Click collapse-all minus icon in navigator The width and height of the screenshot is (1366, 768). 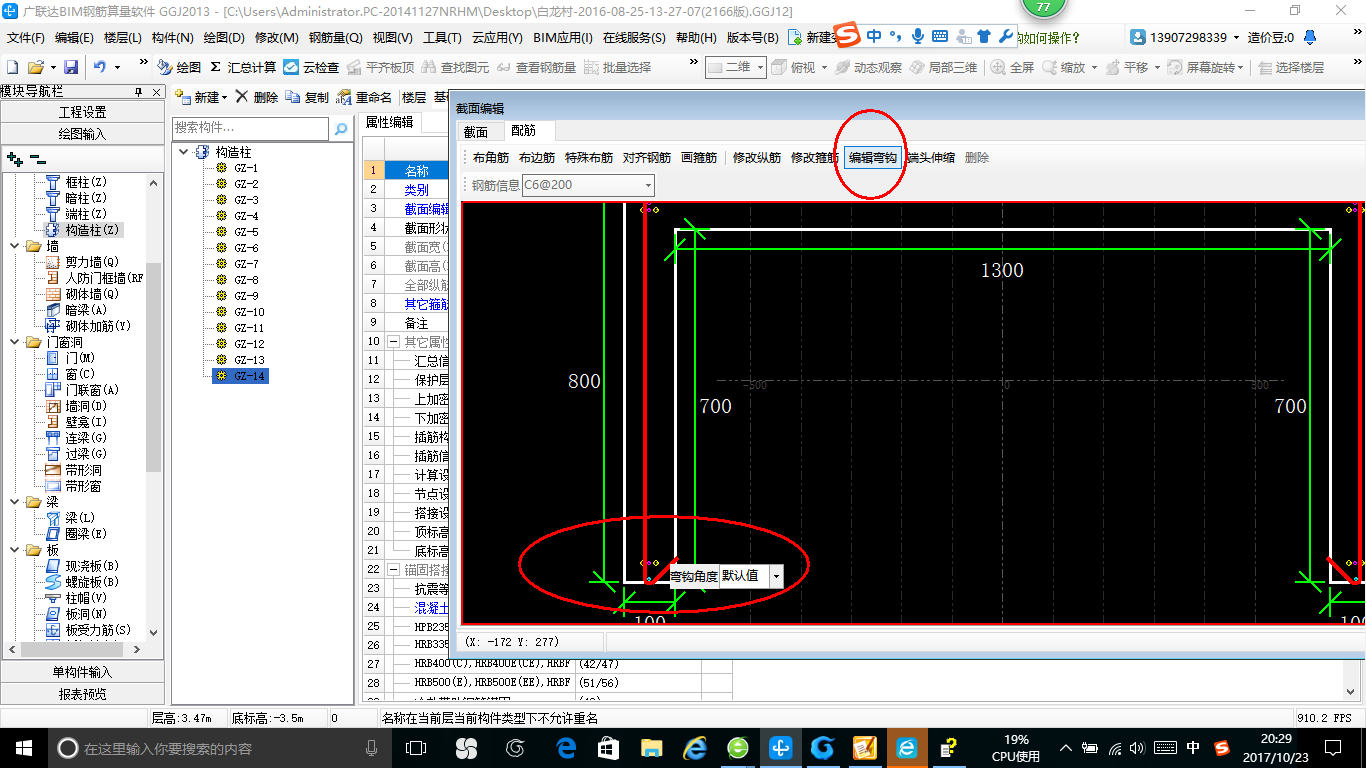click(37, 158)
